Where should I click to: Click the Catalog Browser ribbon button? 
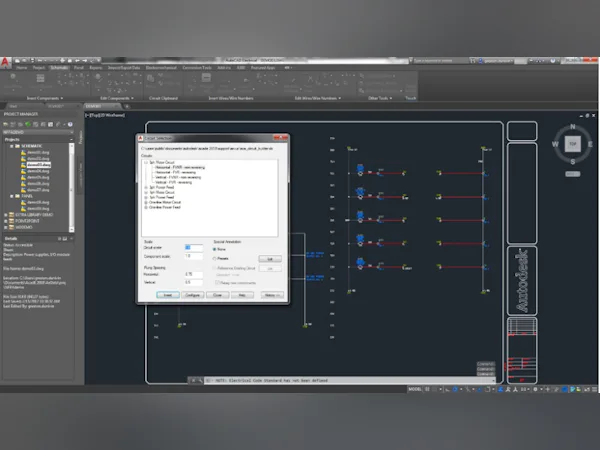click(x=40, y=81)
